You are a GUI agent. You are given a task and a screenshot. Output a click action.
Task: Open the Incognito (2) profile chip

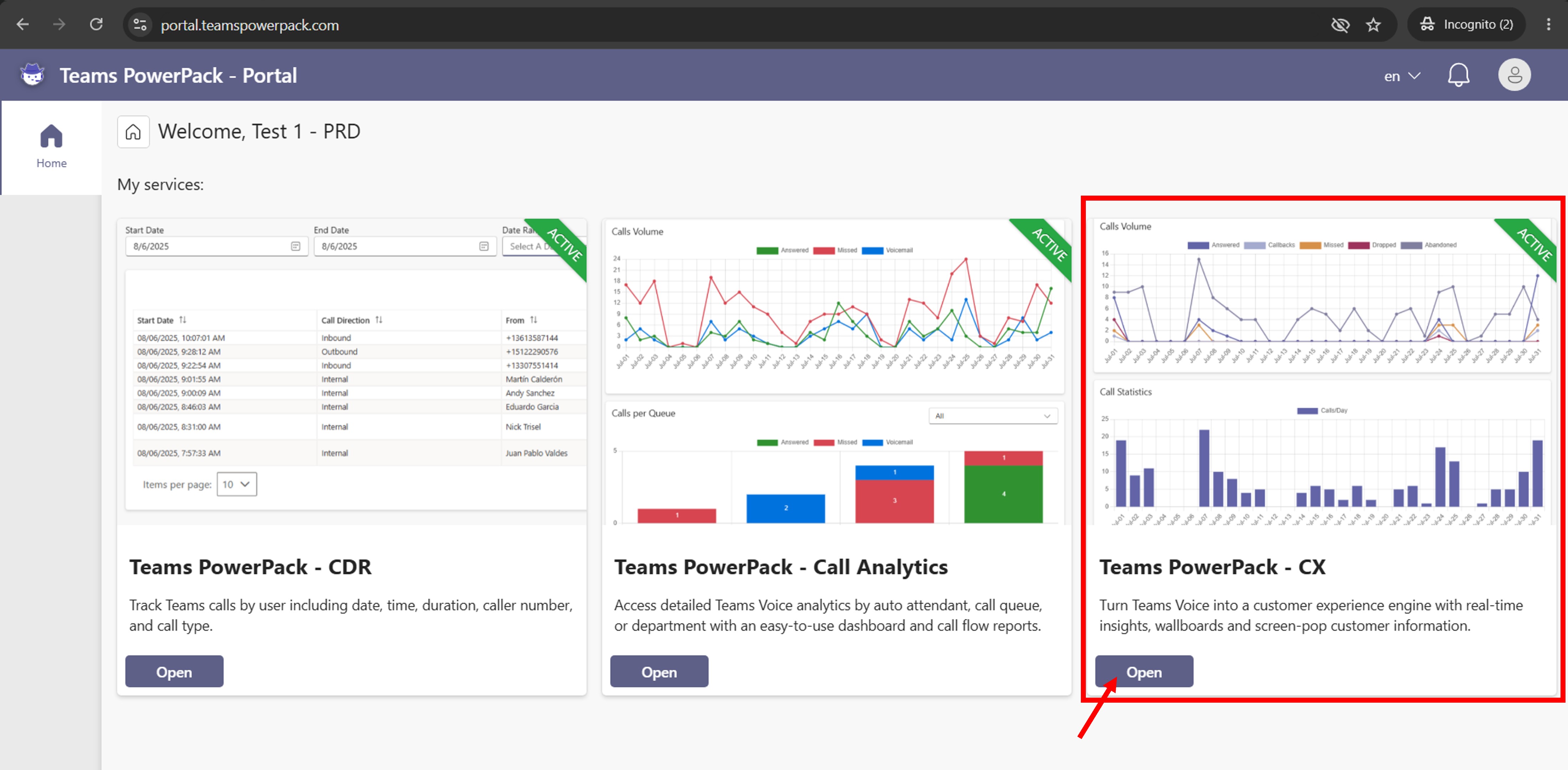1466,24
